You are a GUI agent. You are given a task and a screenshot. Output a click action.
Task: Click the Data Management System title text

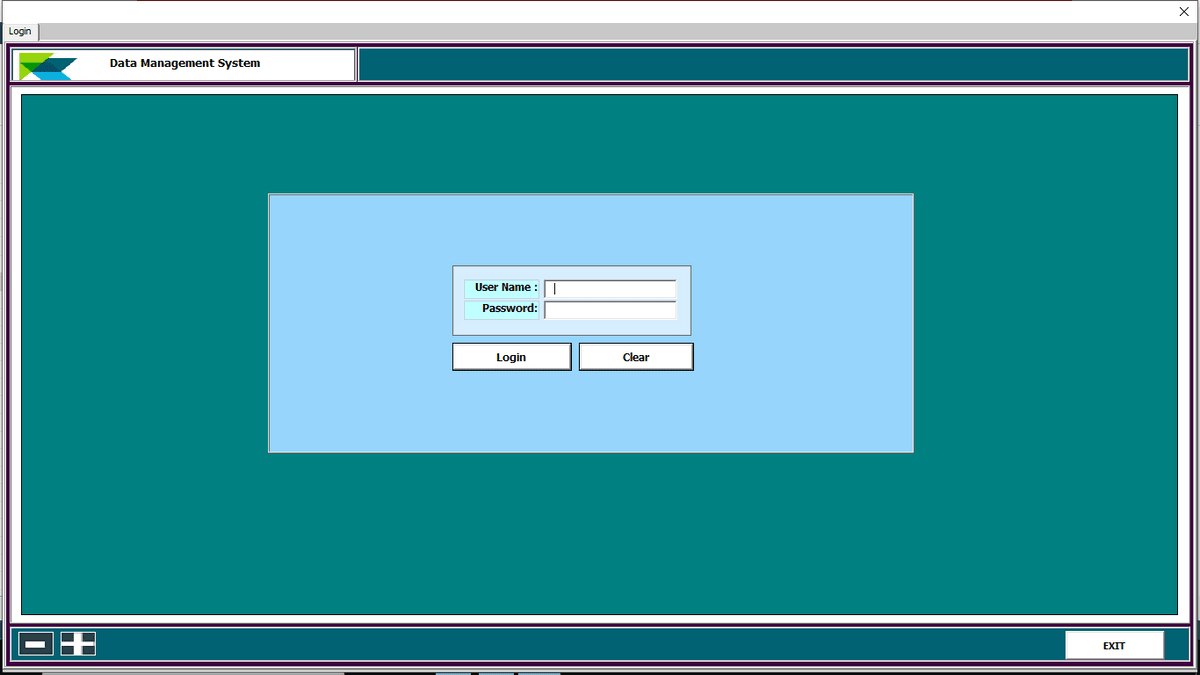coord(185,63)
